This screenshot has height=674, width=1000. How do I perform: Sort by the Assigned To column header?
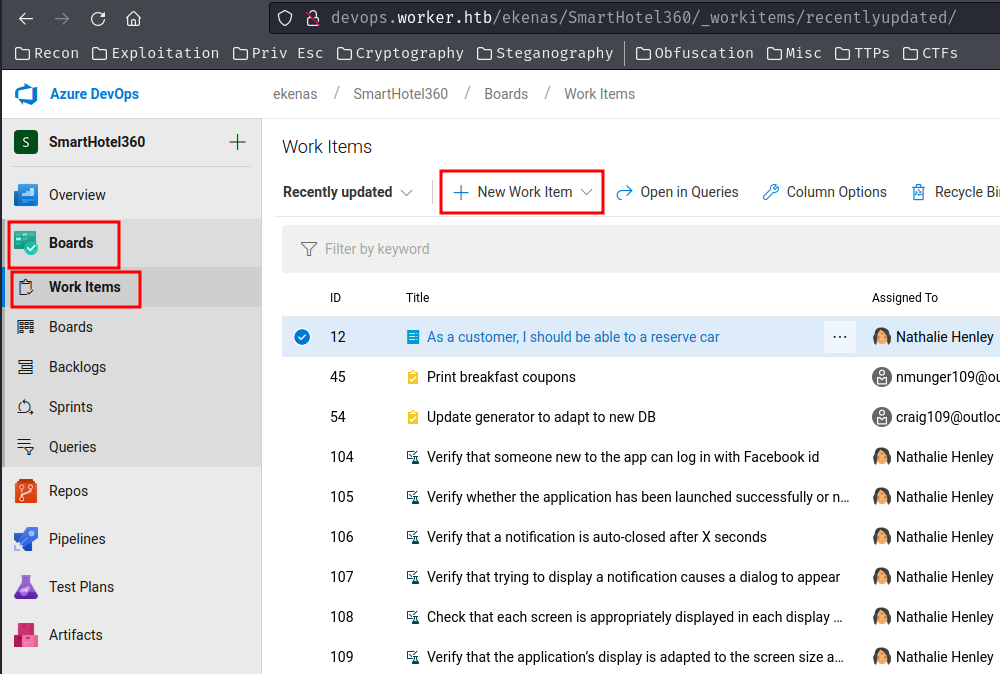click(x=905, y=298)
